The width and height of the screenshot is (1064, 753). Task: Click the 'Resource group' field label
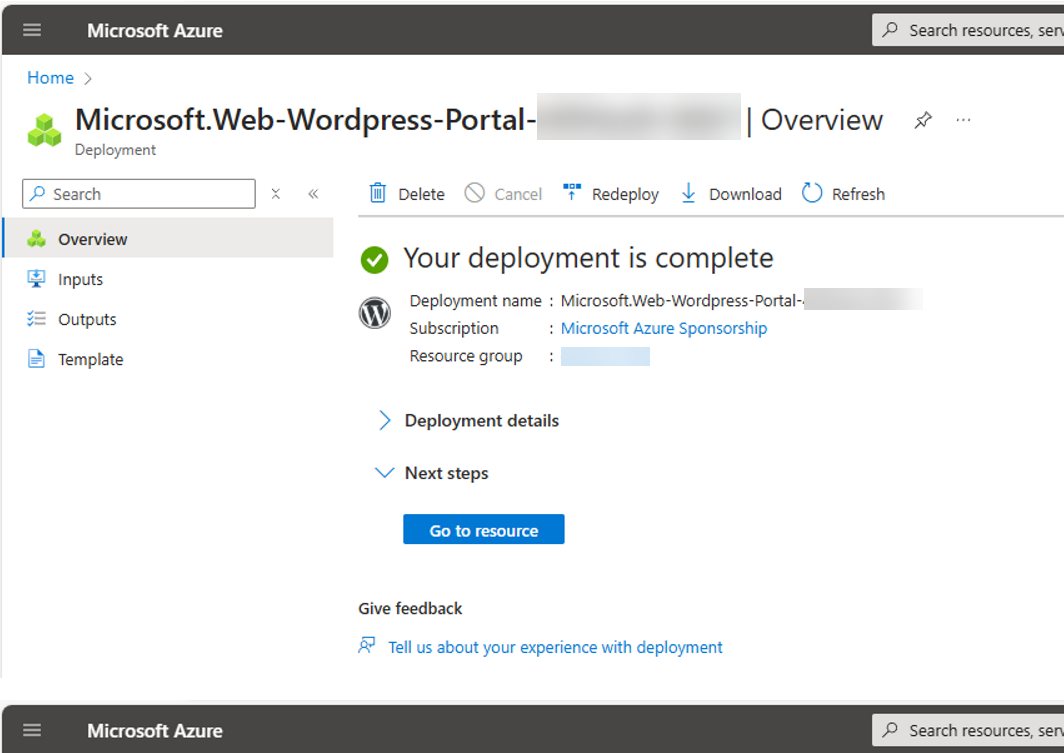pyautogui.click(x=466, y=356)
